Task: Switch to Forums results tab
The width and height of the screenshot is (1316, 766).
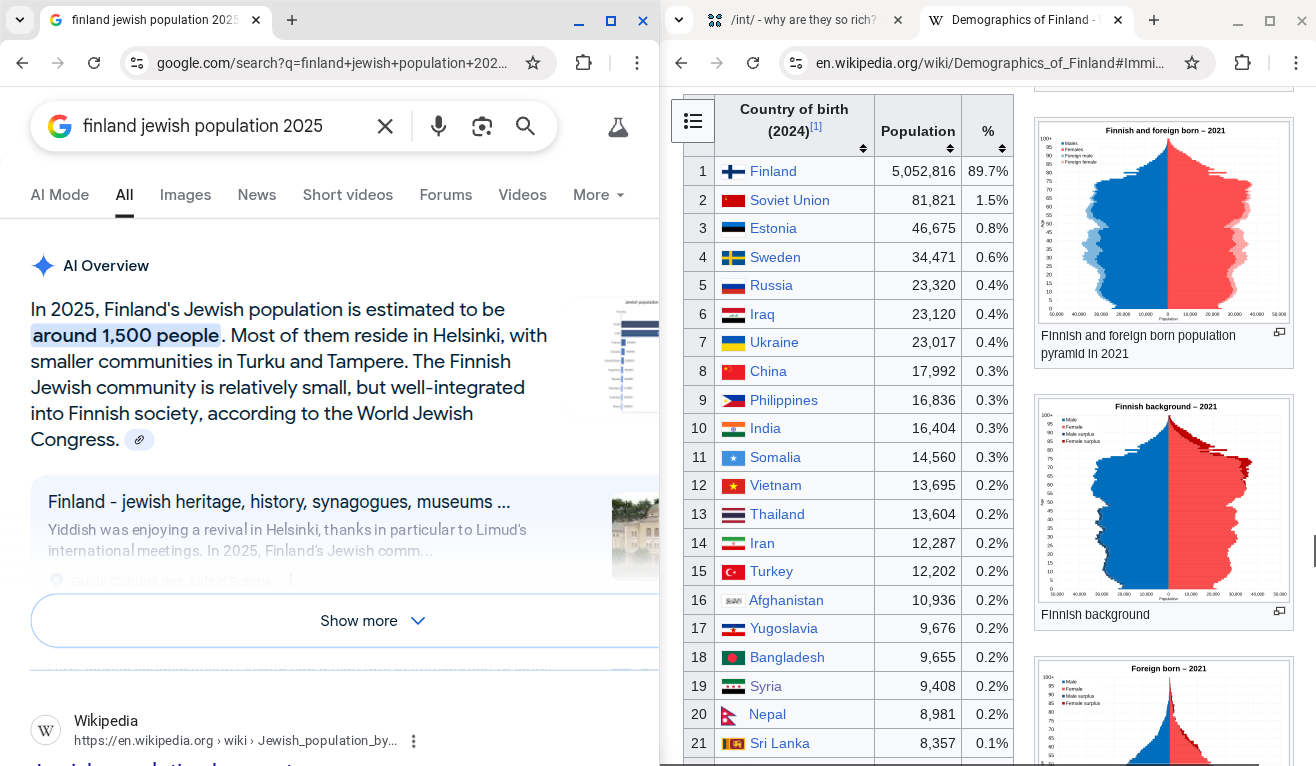Action: point(446,195)
